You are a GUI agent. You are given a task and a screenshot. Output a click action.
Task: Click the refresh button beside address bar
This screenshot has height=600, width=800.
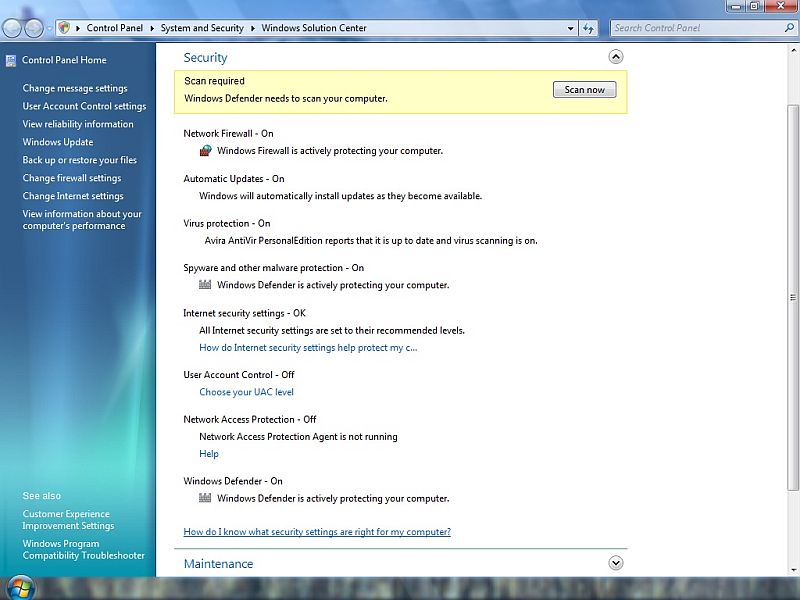tap(589, 28)
